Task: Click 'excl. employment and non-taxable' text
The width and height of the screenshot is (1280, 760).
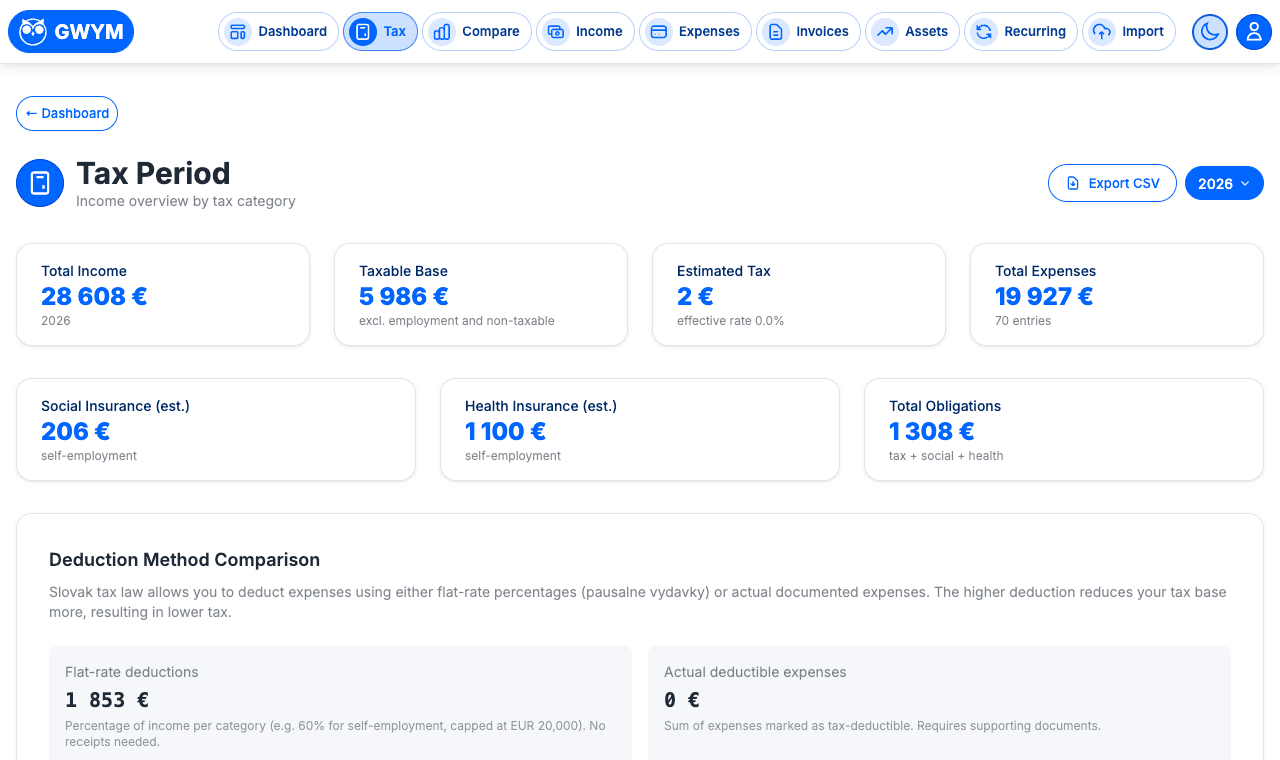Action: (457, 321)
